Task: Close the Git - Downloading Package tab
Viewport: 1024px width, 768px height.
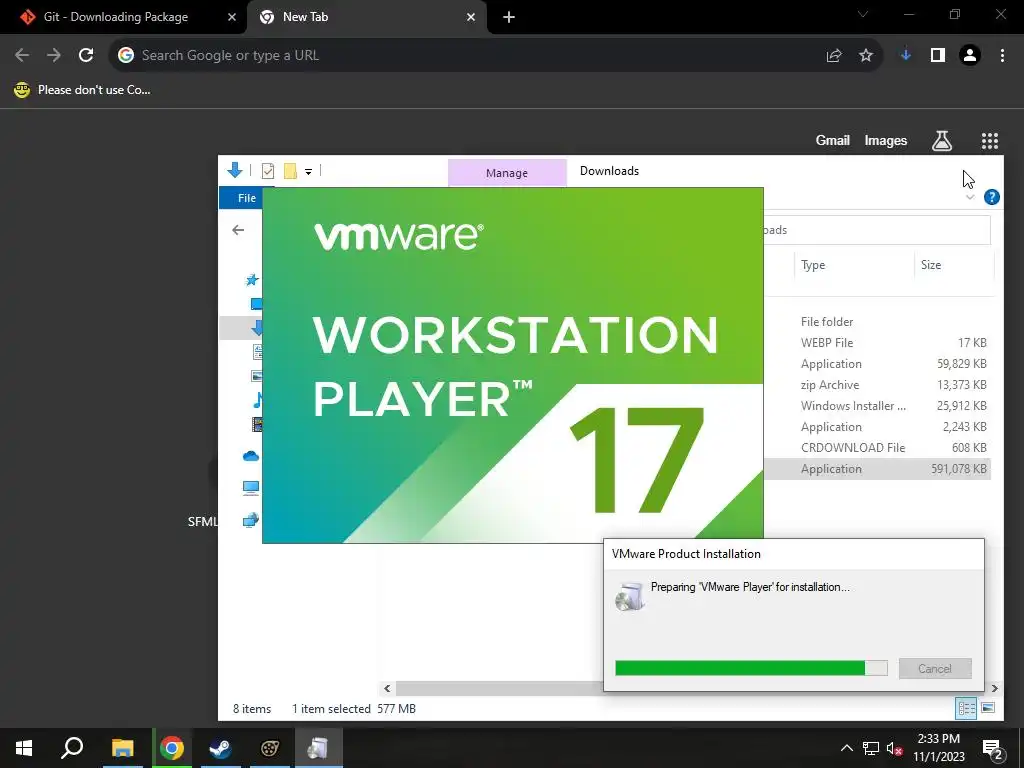Action: 231,18
